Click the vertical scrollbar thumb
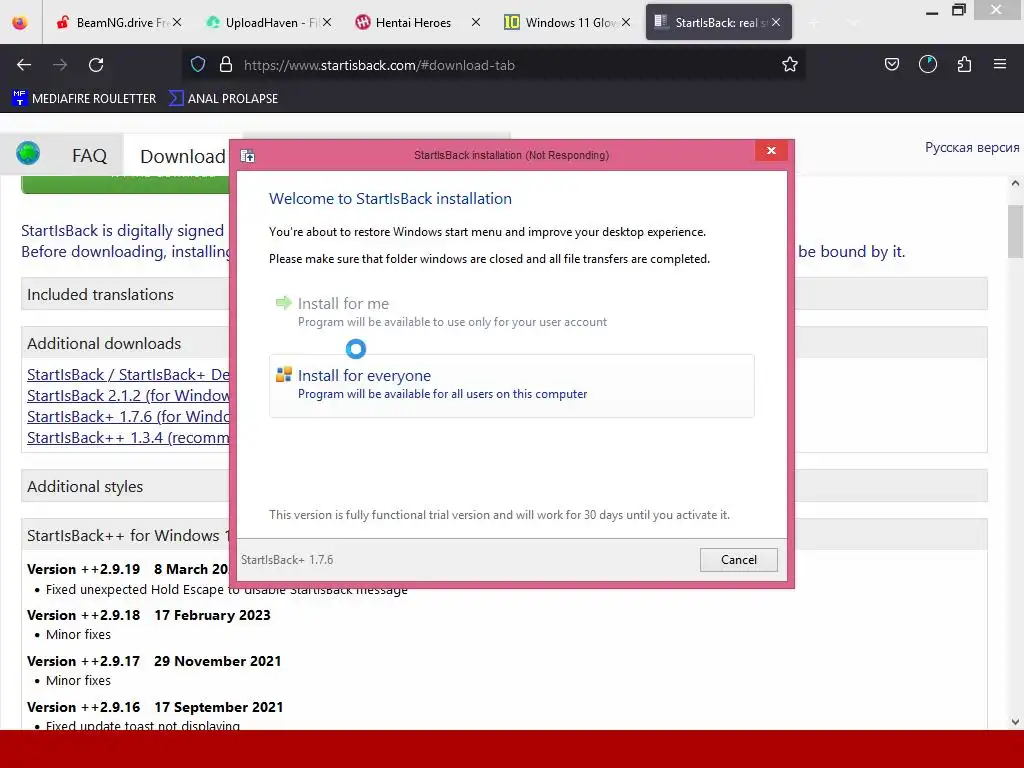Image resolution: width=1024 pixels, height=768 pixels. (x=1015, y=231)
